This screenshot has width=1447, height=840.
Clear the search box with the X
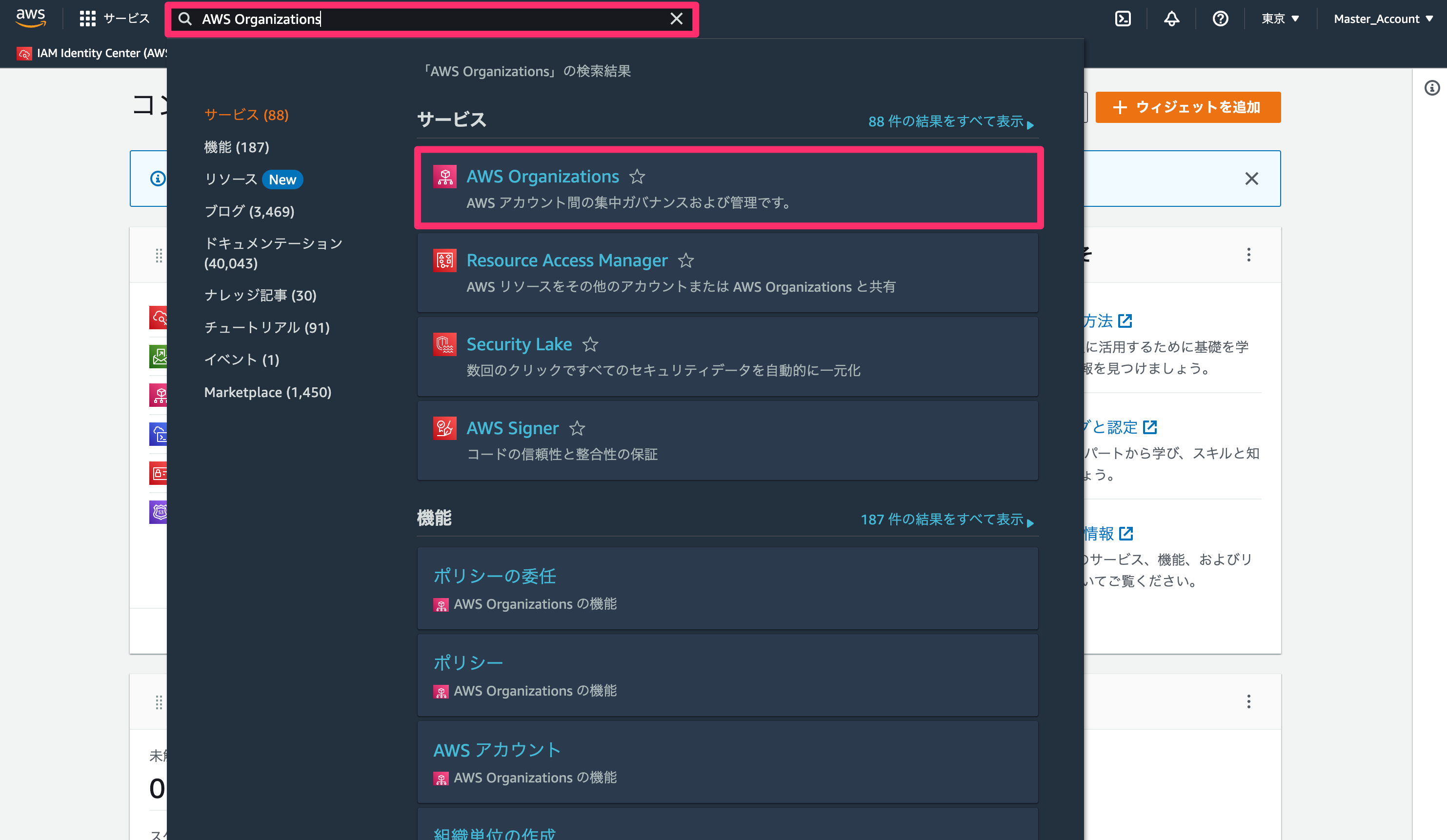coord(676,19)
